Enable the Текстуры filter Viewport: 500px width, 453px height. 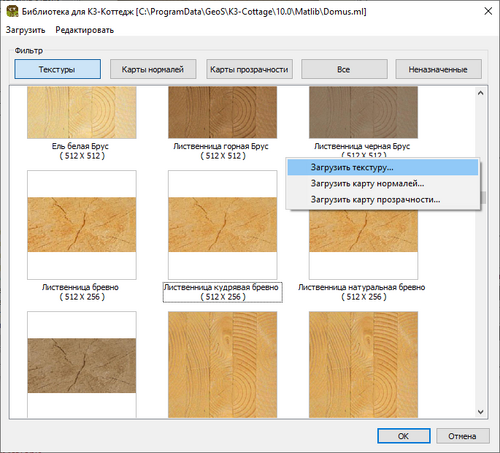[58, 69]
